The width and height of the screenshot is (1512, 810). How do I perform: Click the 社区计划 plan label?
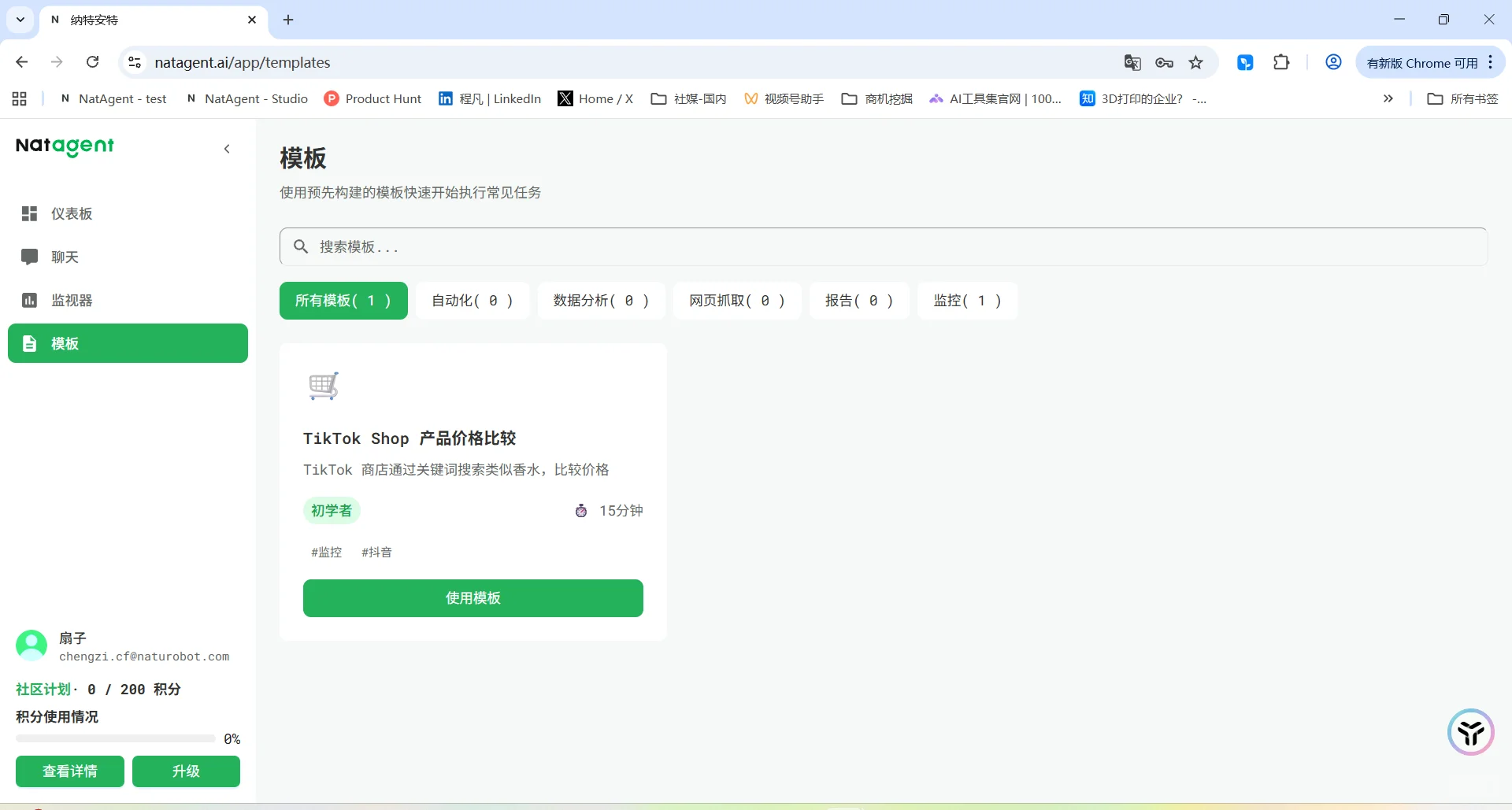[x=43, y=690]
